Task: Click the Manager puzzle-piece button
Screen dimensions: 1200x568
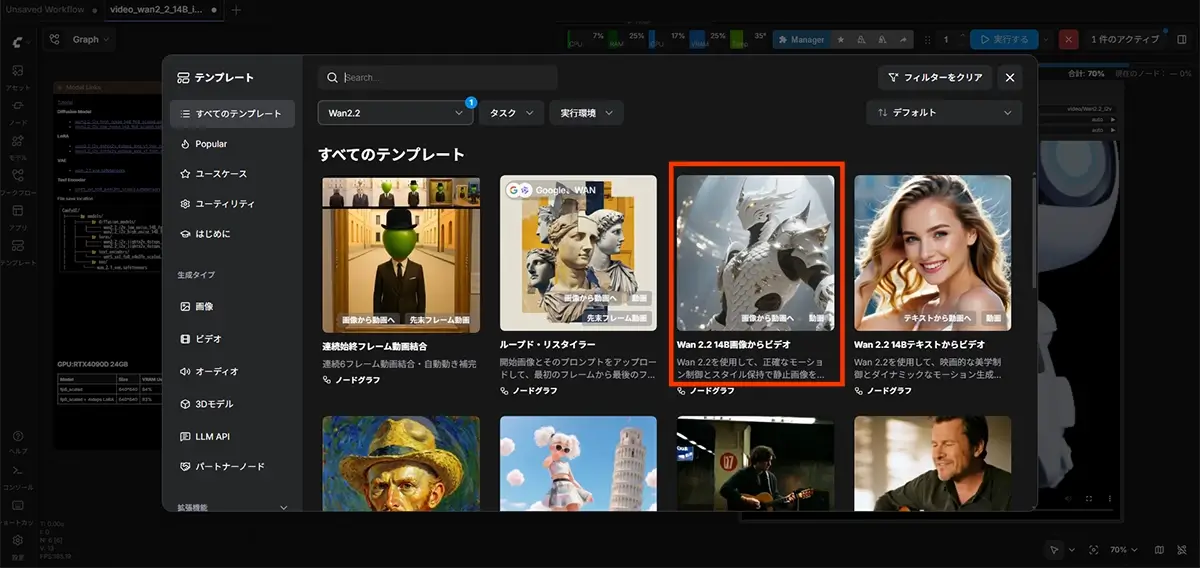Action: (x=801, y=39)
